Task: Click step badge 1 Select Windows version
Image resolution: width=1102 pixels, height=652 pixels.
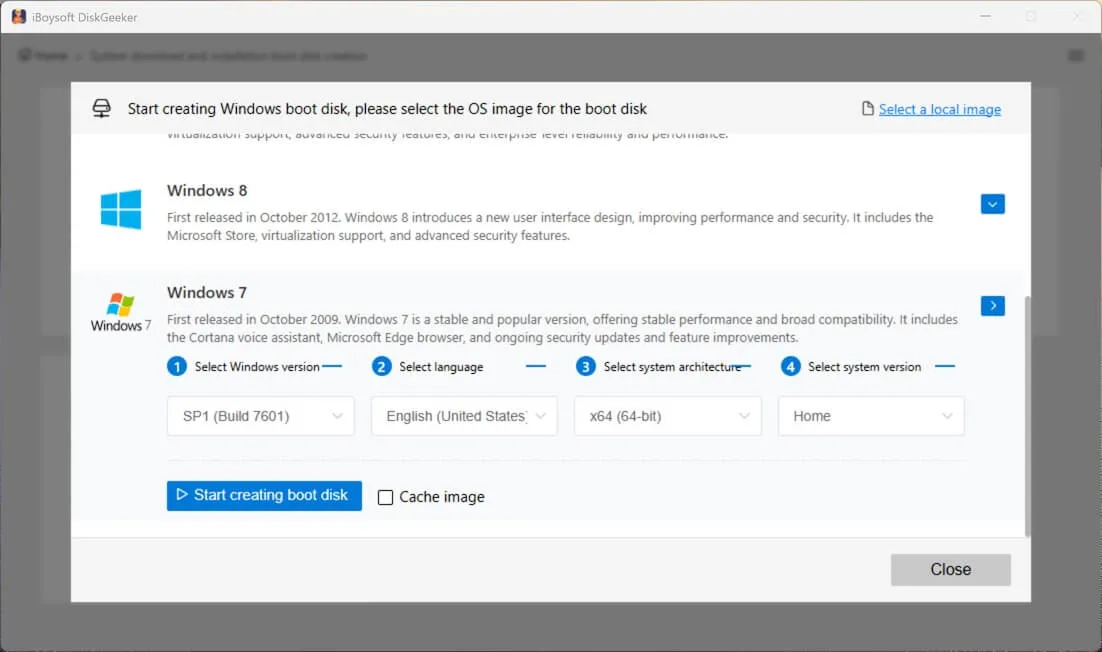Action: [178, 366]
